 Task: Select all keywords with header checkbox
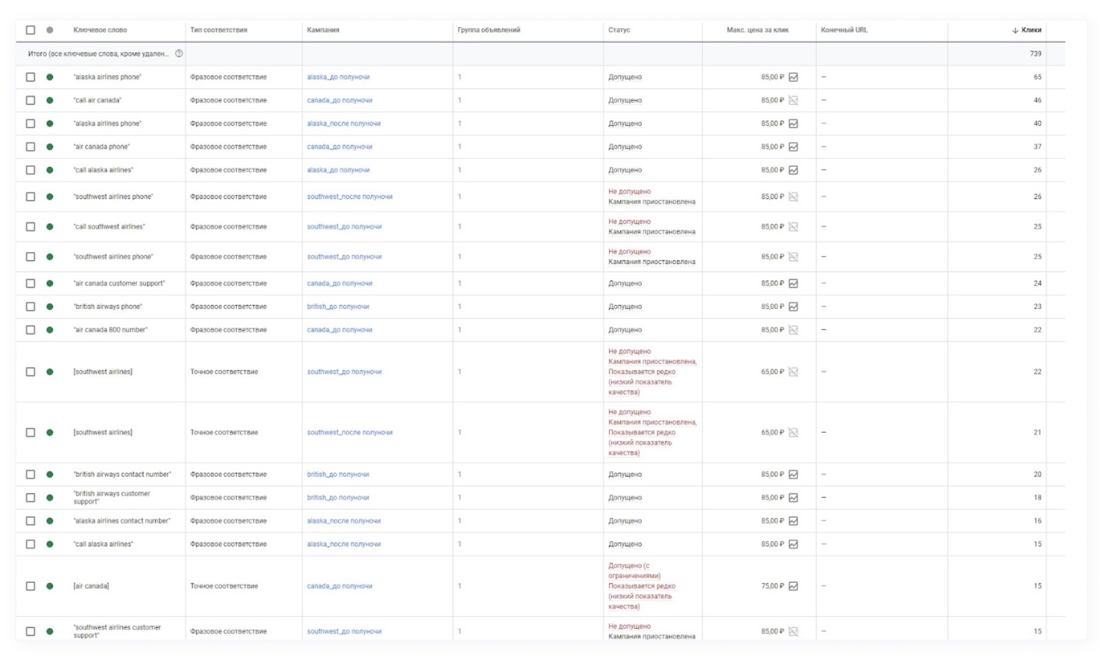point(30,30)
